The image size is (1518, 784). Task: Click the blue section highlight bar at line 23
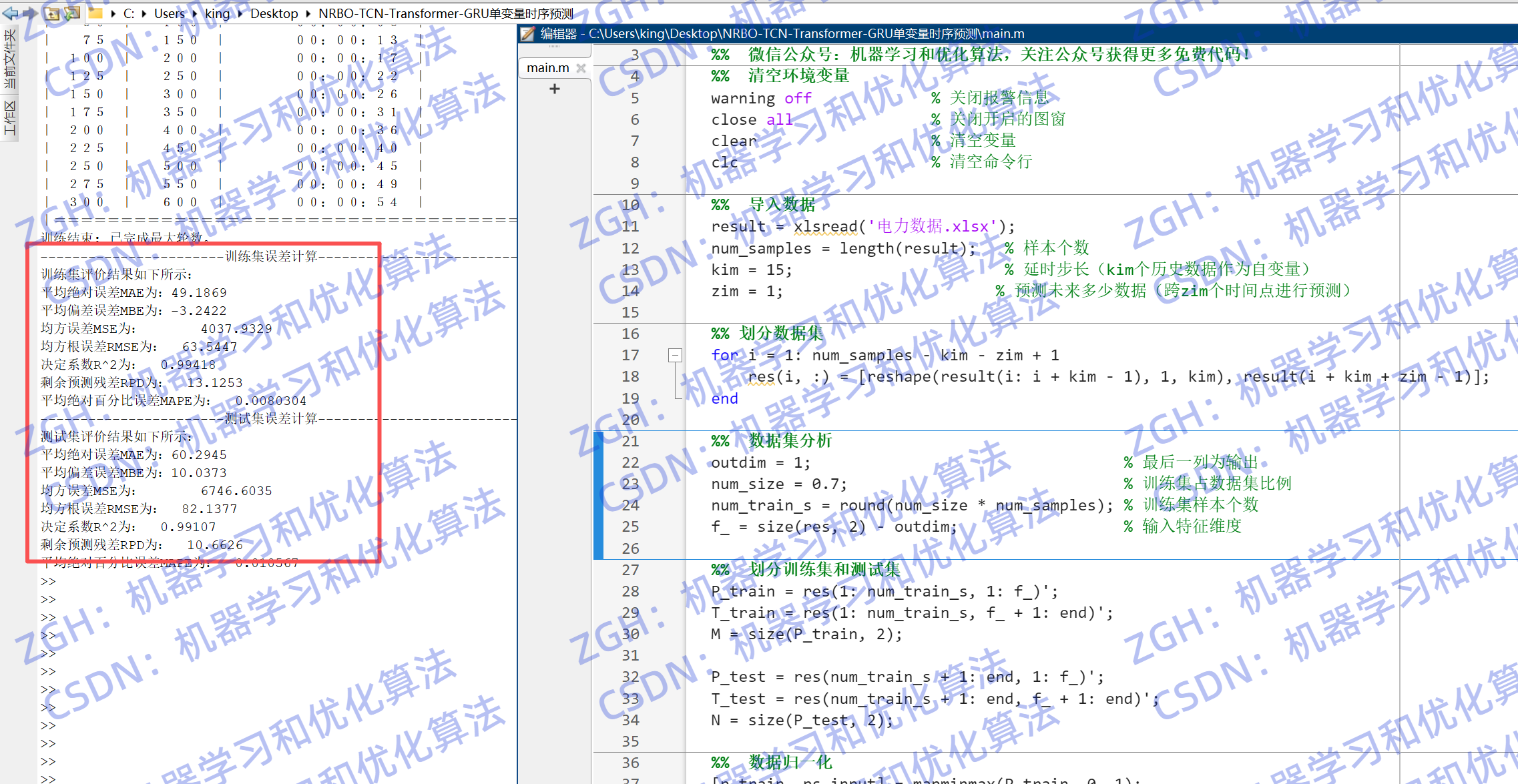coord(599,484)
